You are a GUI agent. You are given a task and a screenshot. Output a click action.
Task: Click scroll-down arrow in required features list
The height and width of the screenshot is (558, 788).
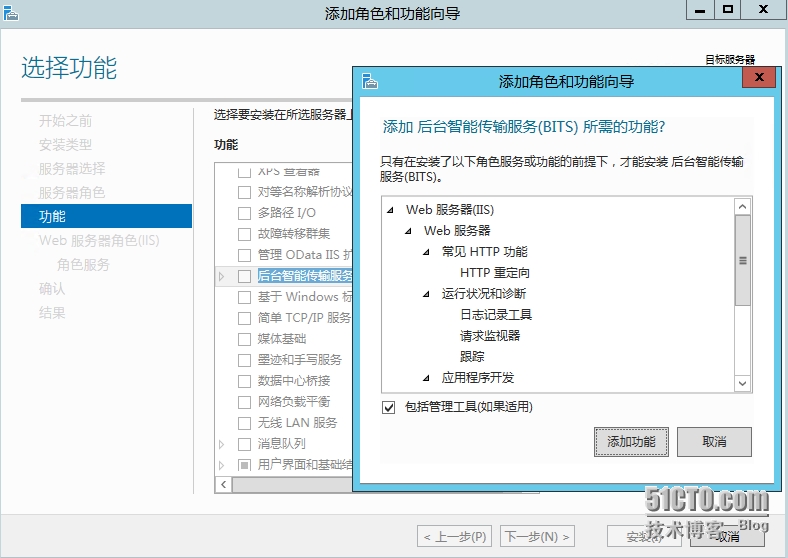tap(743, 384)
